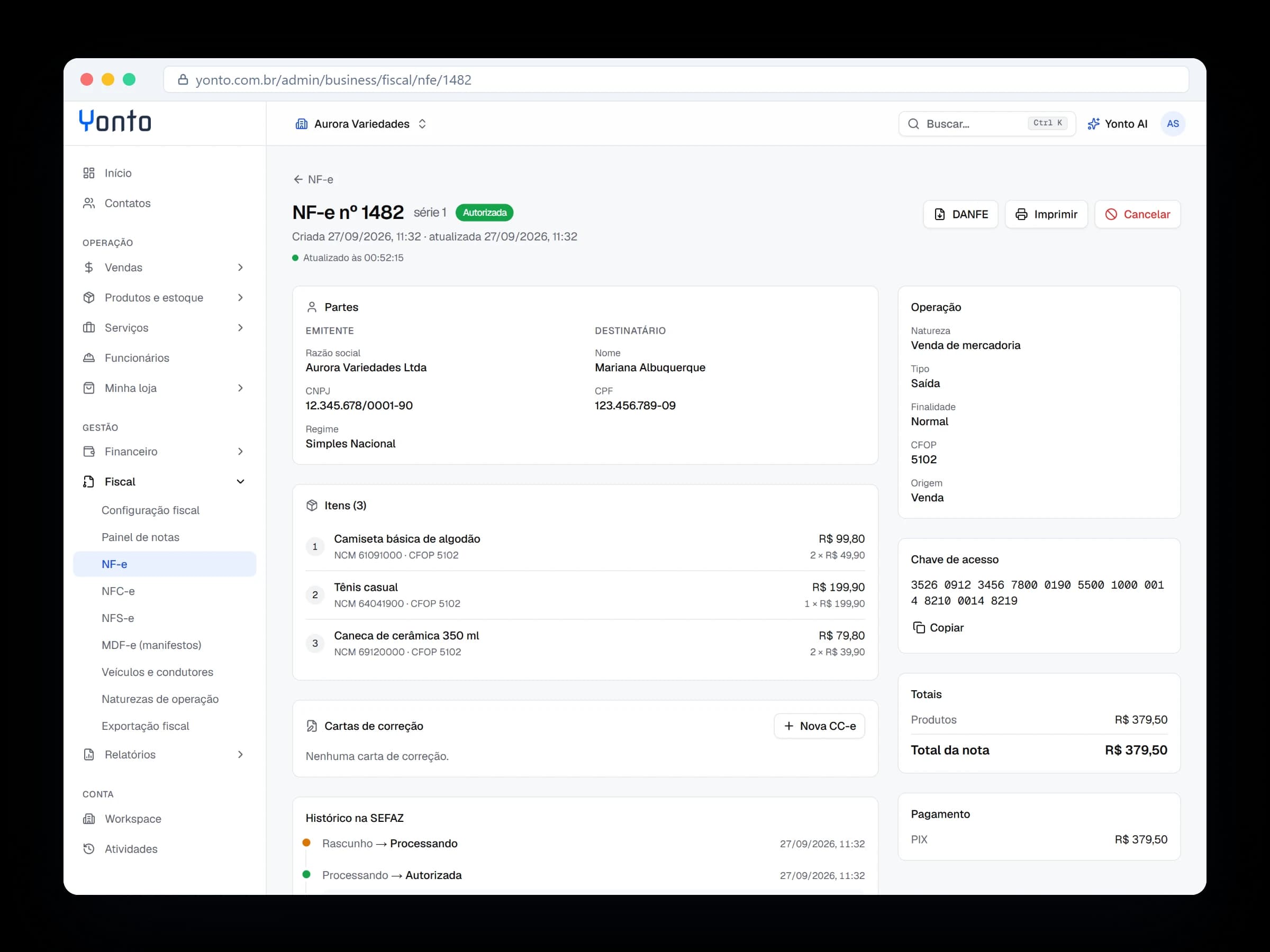Image resolution: width=1270 pixels, height=952 pixels.
Task: Click the Serviços briefcase icon
Action: point(89,328)
